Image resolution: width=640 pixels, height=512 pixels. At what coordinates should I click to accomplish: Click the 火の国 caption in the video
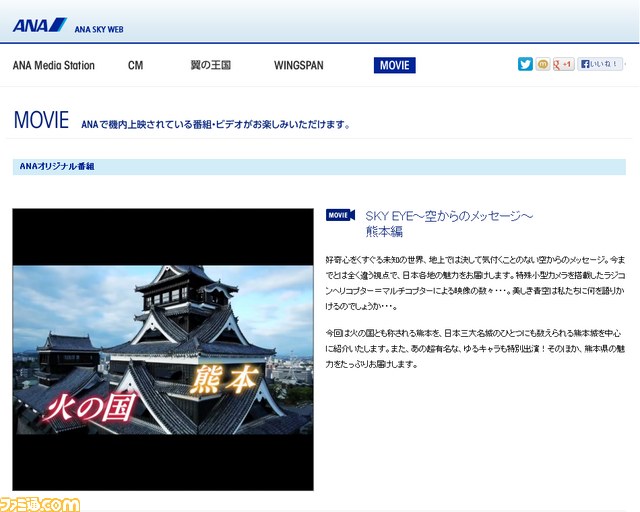click(x=89, y=407)
